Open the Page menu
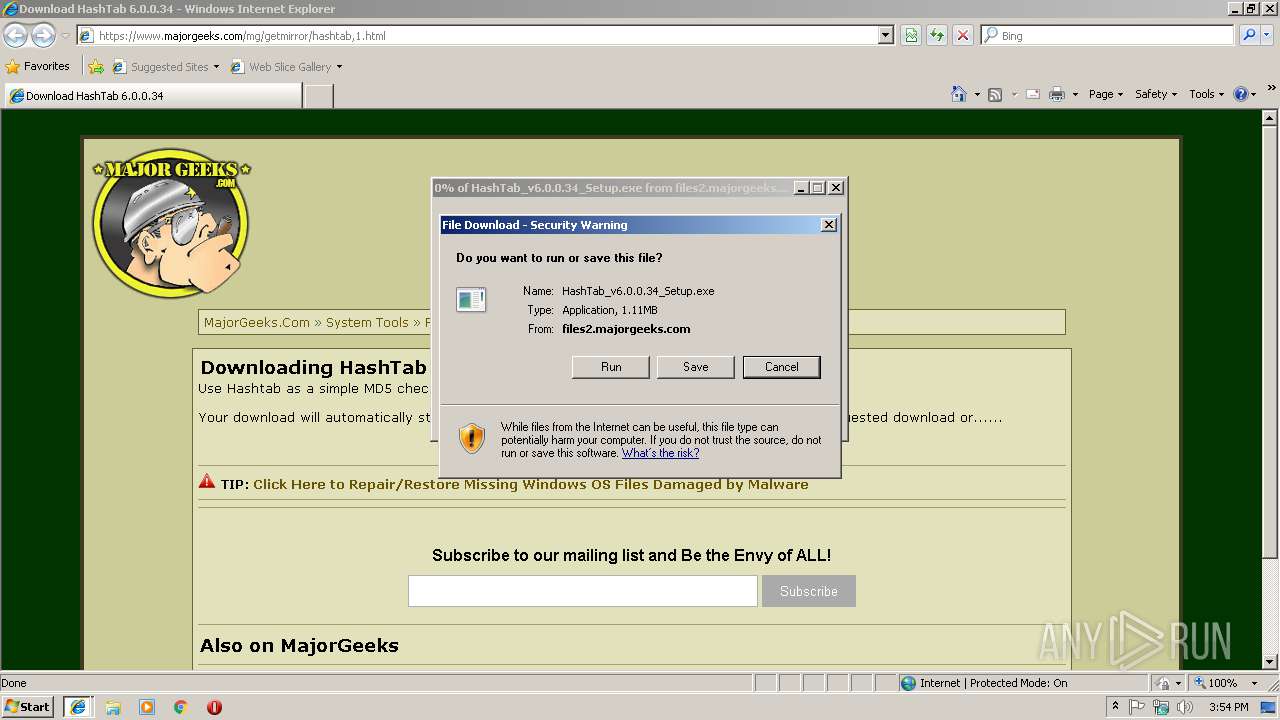Viewport: 1280px width, 720px height. pyautogui.click(x=1106, y=94)
